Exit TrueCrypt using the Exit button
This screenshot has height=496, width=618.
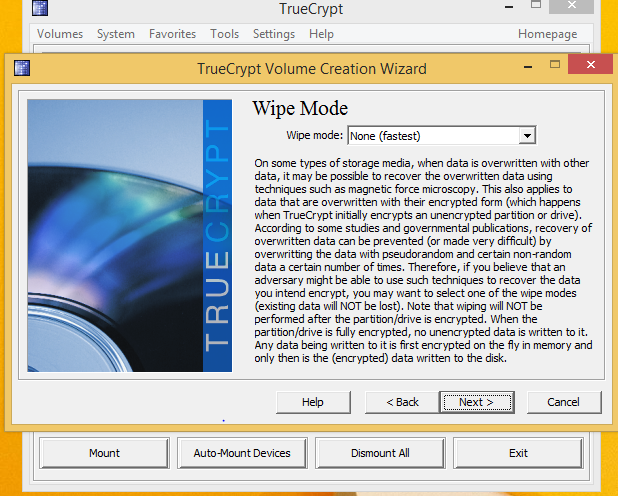tap(518, 453)
